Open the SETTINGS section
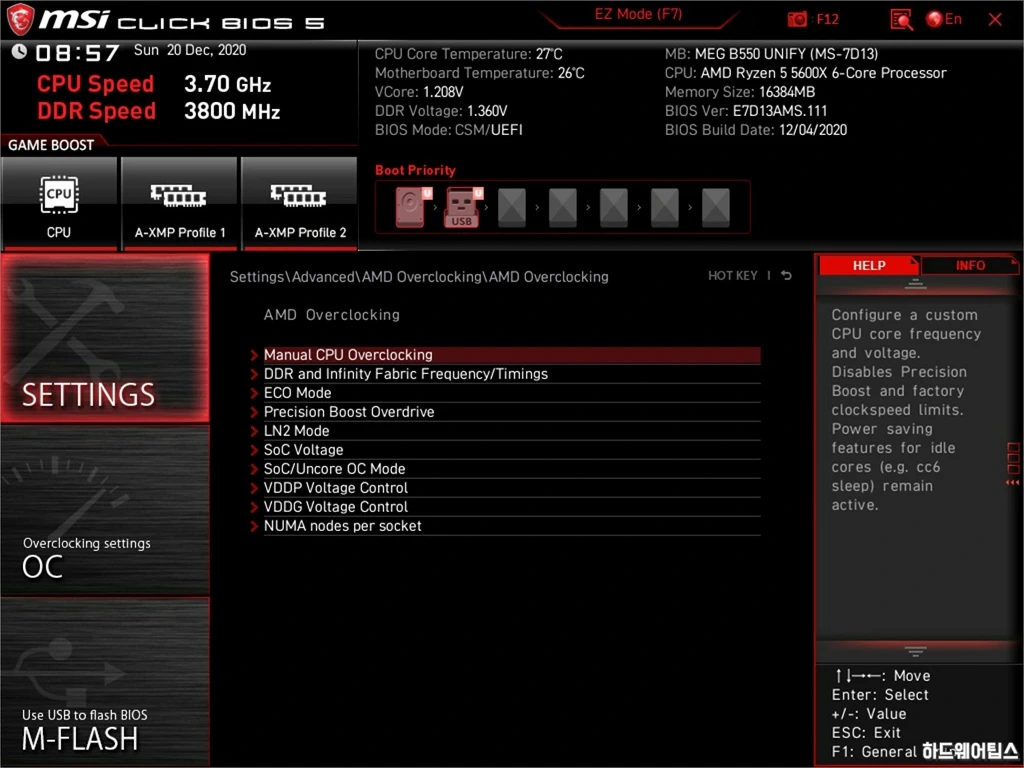Screen dimensions: 1024x768 [x=104, y=338]
